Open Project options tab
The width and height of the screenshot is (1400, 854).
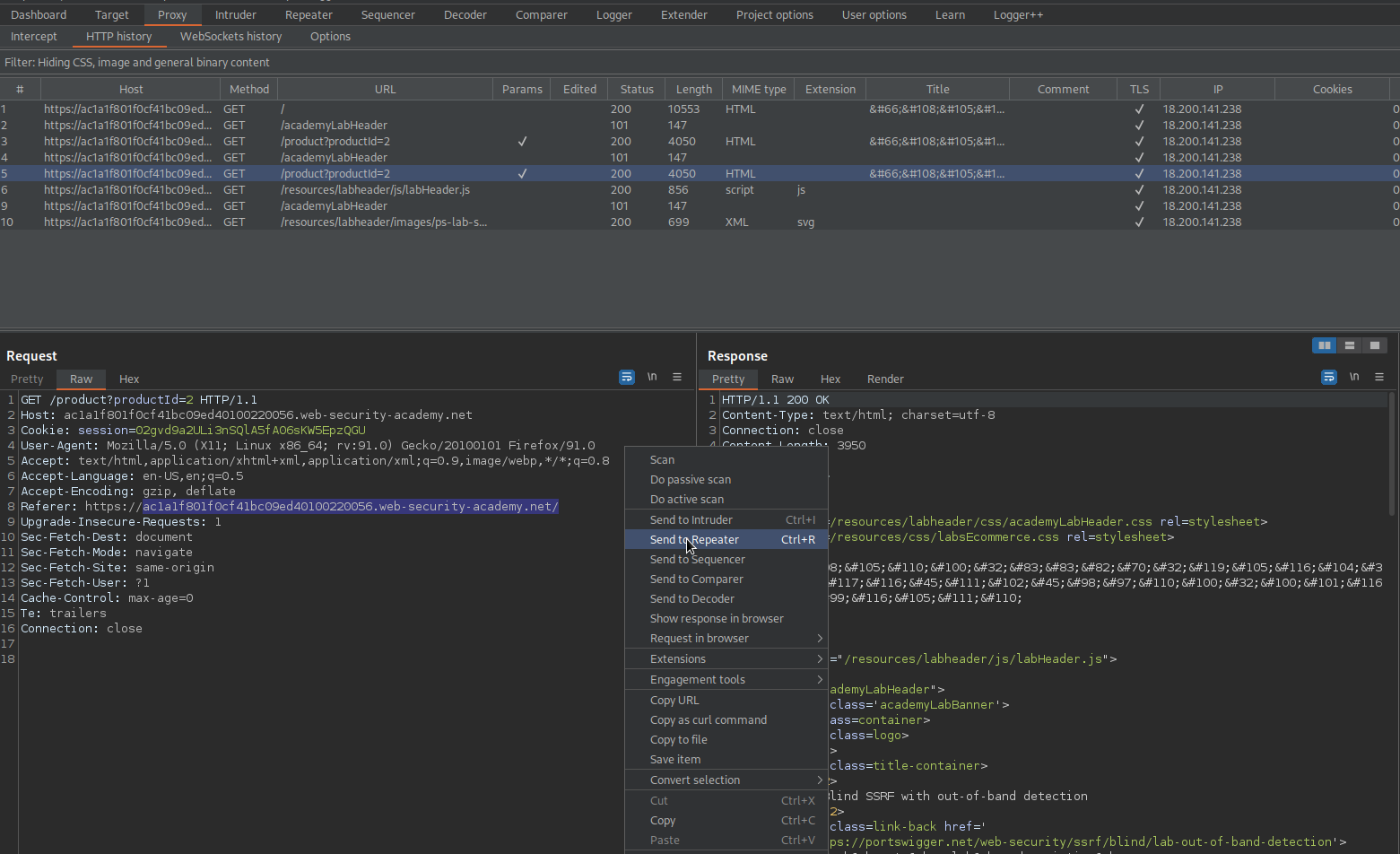click(775, 15)
